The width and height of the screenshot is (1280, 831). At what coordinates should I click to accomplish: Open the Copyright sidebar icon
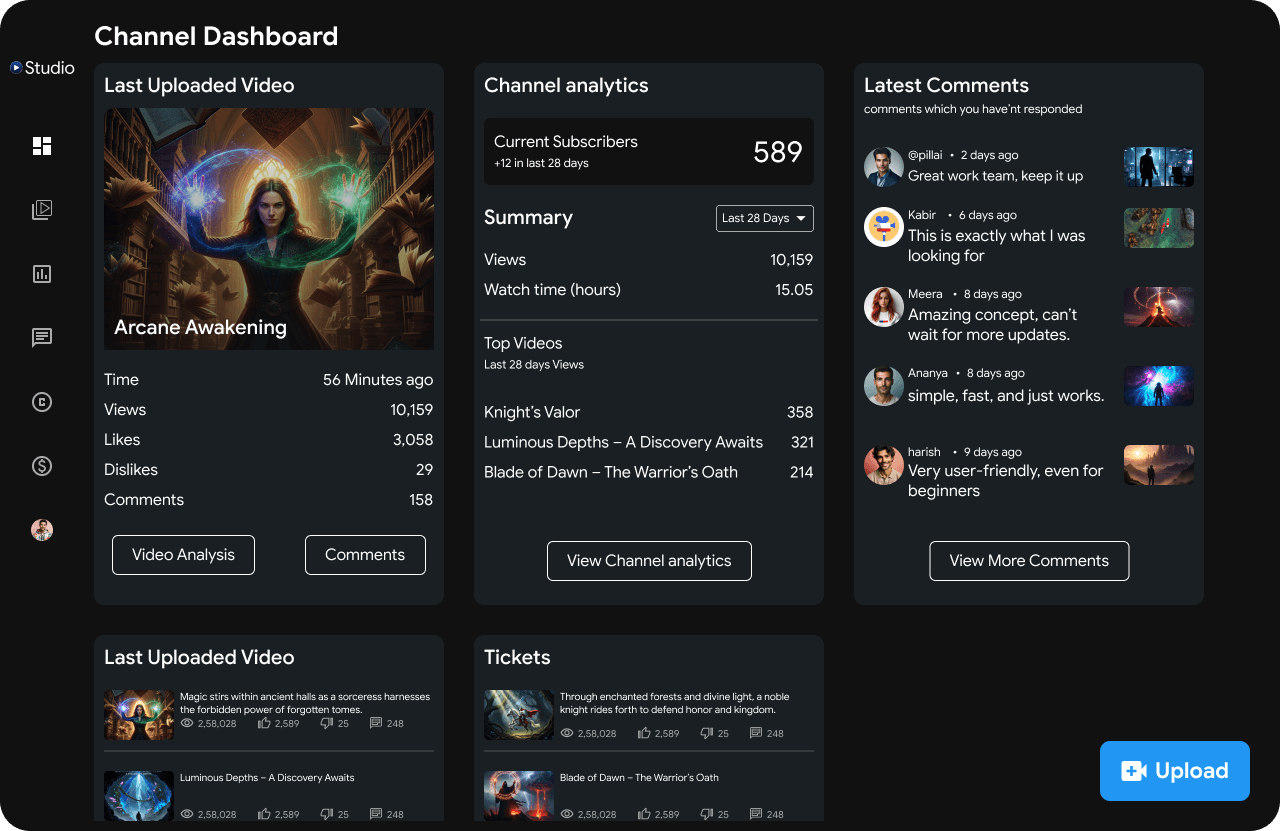[x=42, y=402]
